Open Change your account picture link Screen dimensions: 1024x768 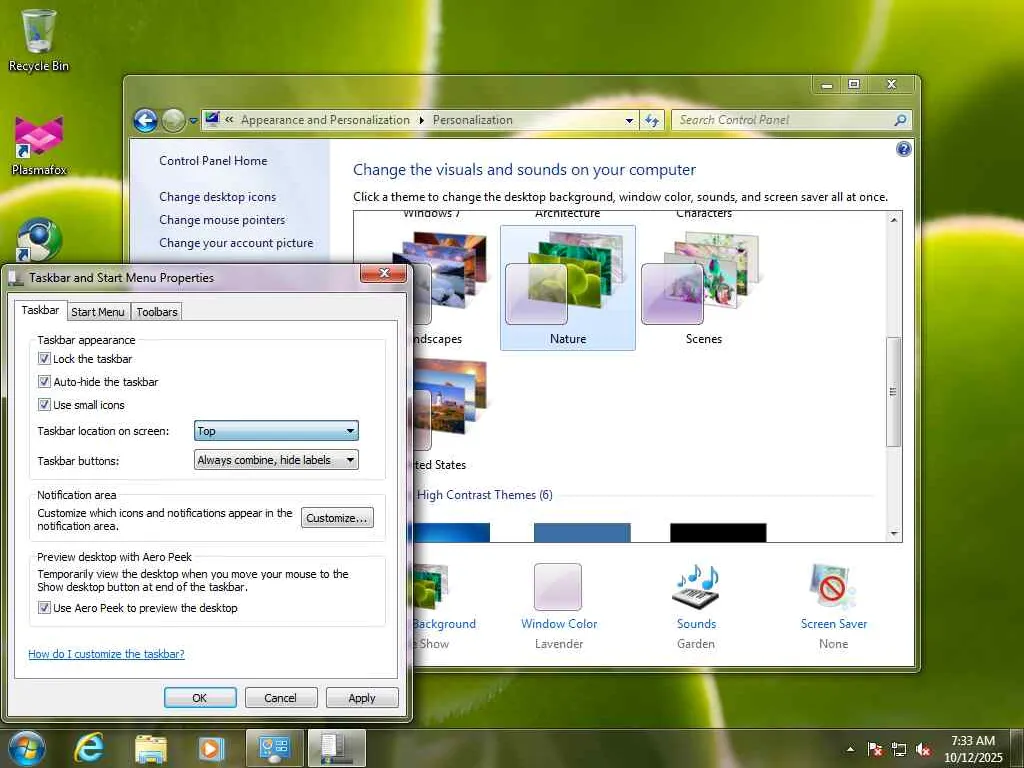[x=236, y=242]
